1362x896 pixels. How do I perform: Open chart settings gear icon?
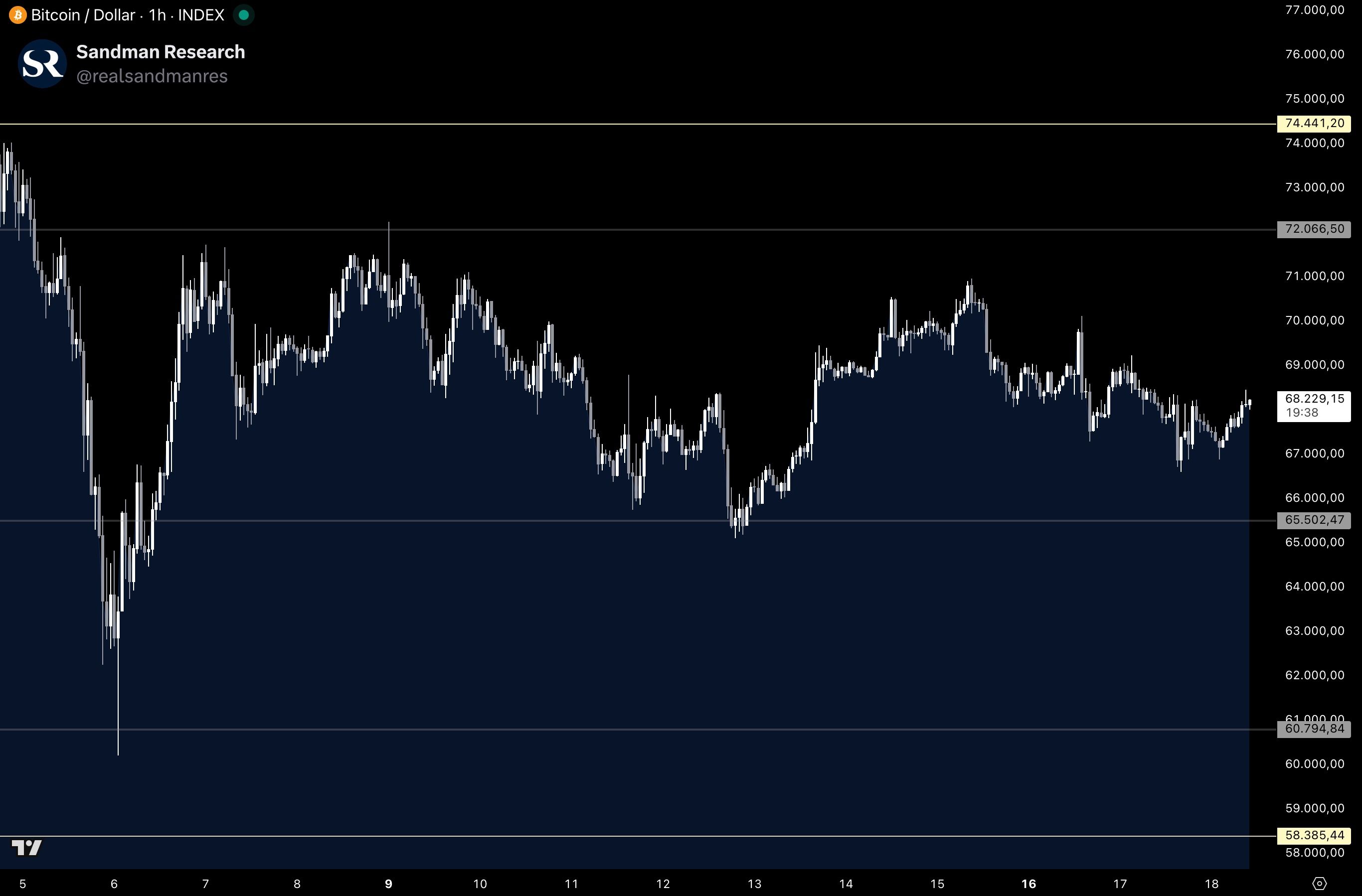point(1319,884)
